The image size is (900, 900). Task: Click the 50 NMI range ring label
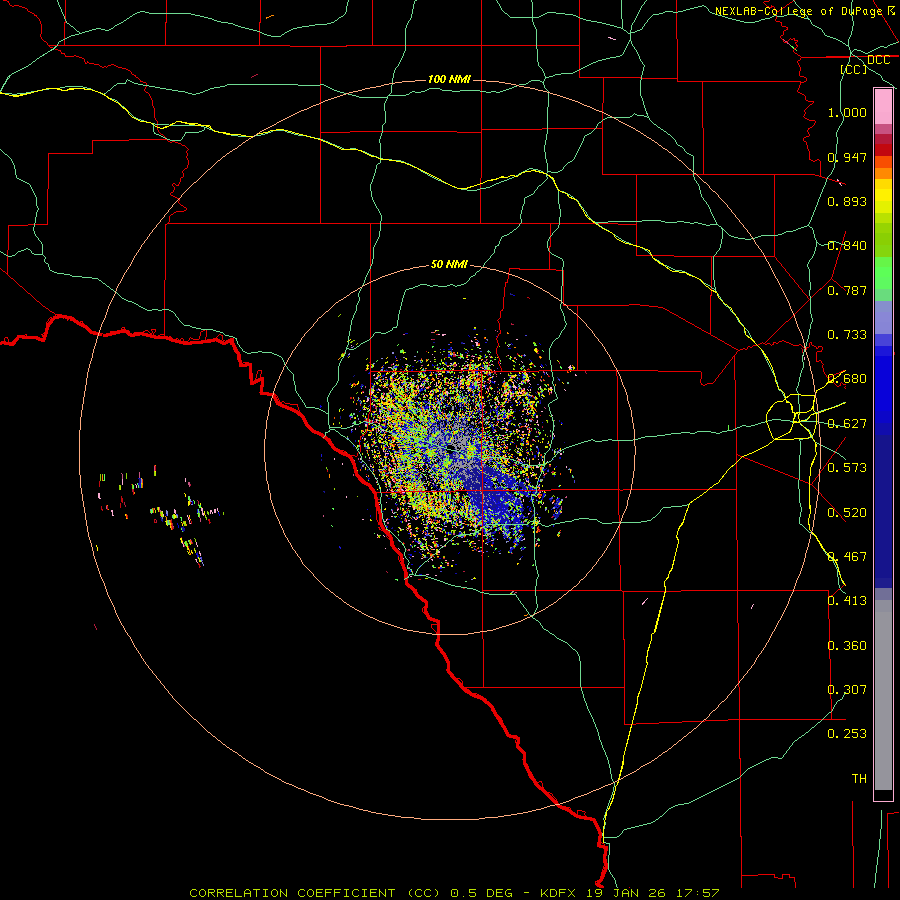click(449, 264)
